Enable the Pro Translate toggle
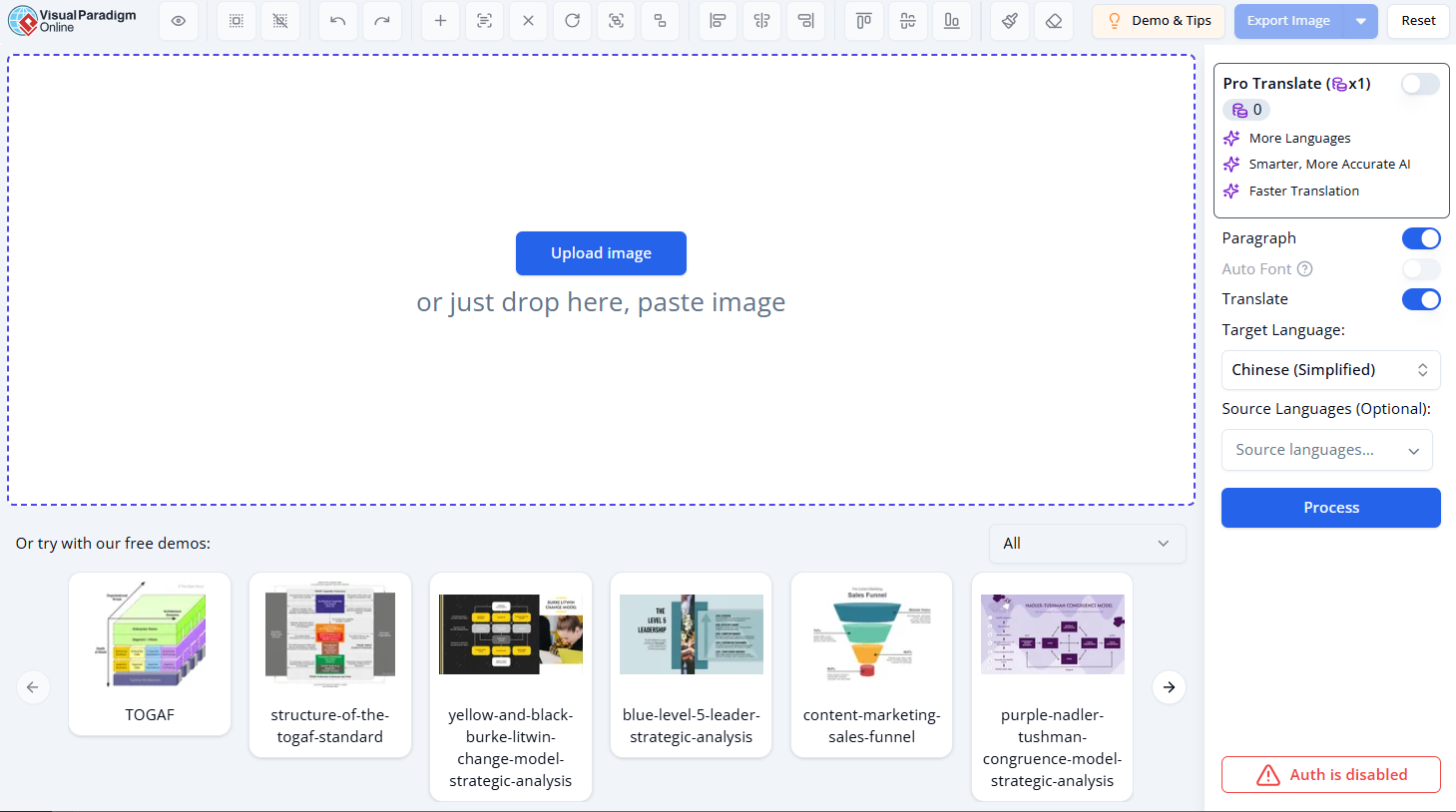Viewport: 1456px width, 812px height. (x=1419, y=84)
